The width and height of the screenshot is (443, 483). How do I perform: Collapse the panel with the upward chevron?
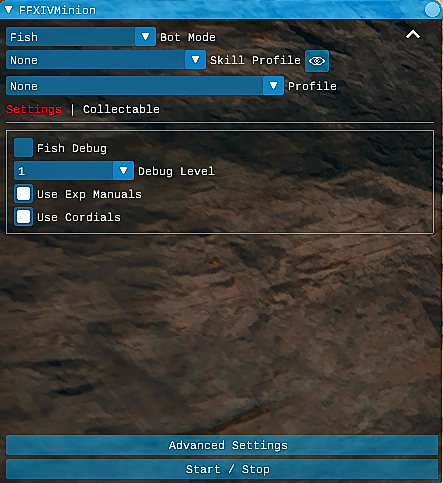[x=413, y=35]
